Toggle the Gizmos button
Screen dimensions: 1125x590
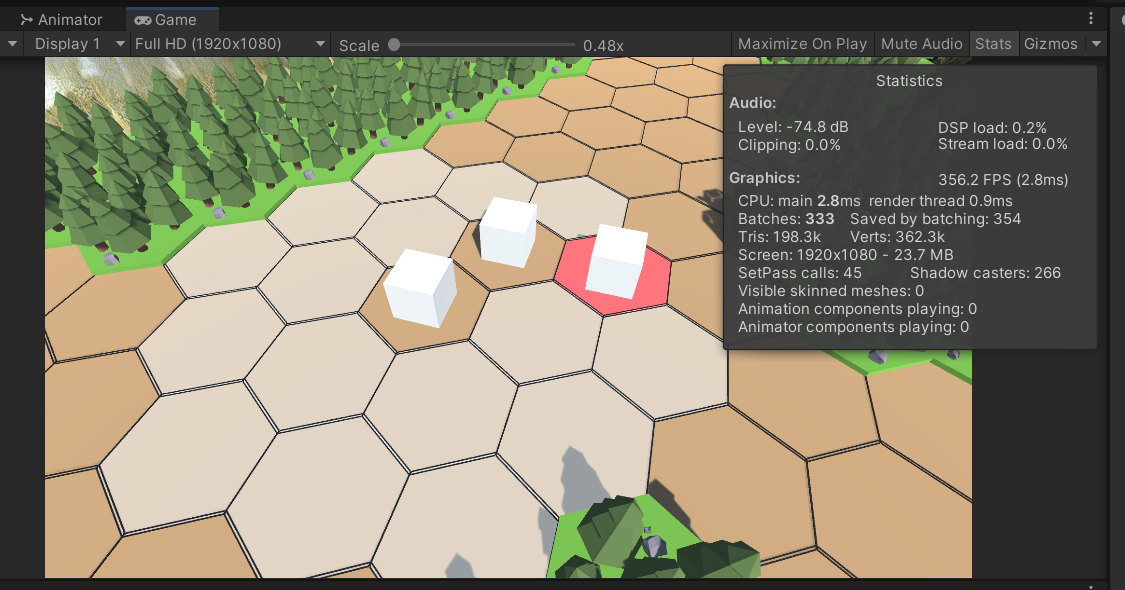point(1050,44)
